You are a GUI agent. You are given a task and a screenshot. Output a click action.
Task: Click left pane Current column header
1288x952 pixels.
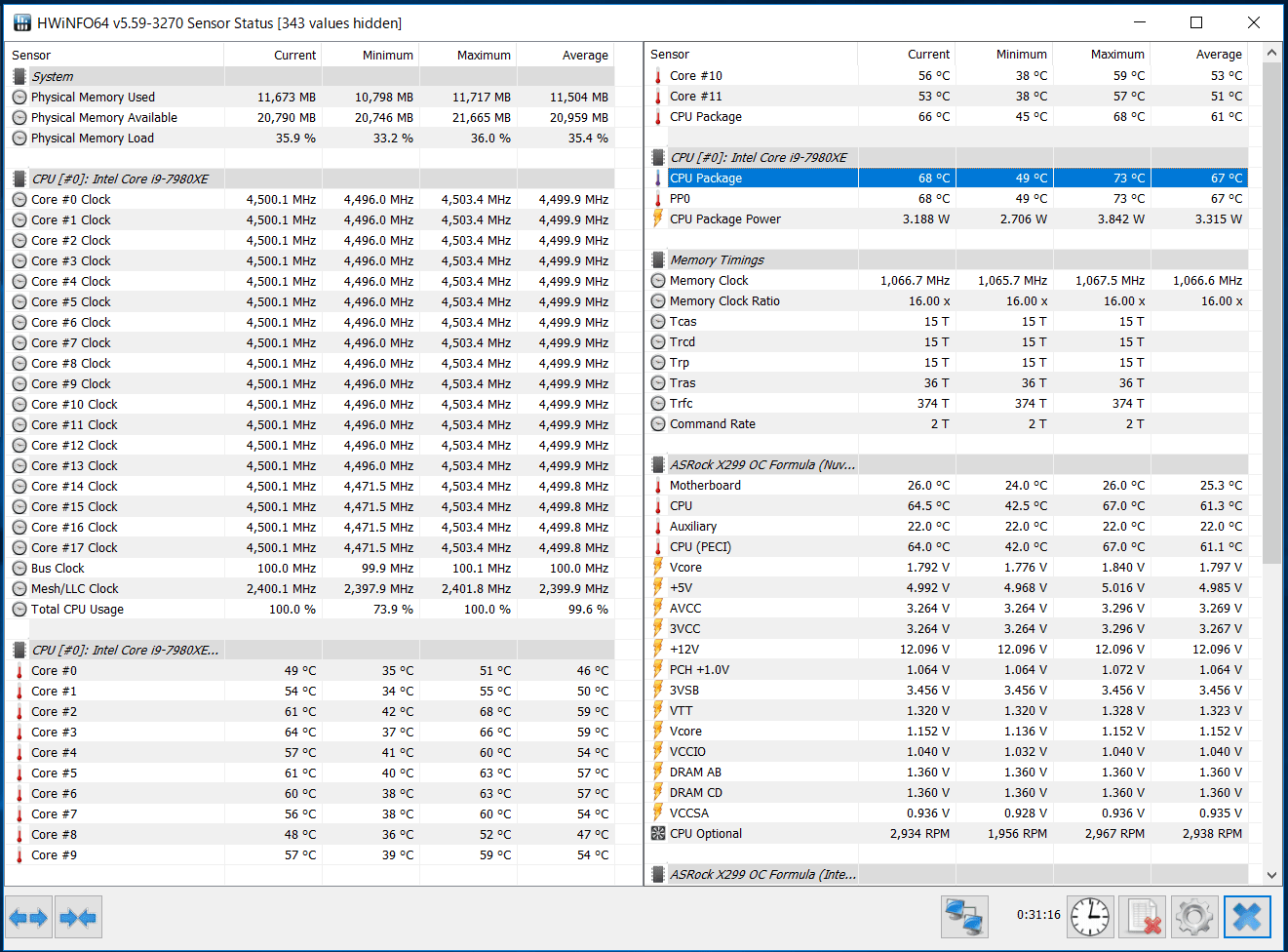point(273,55)
